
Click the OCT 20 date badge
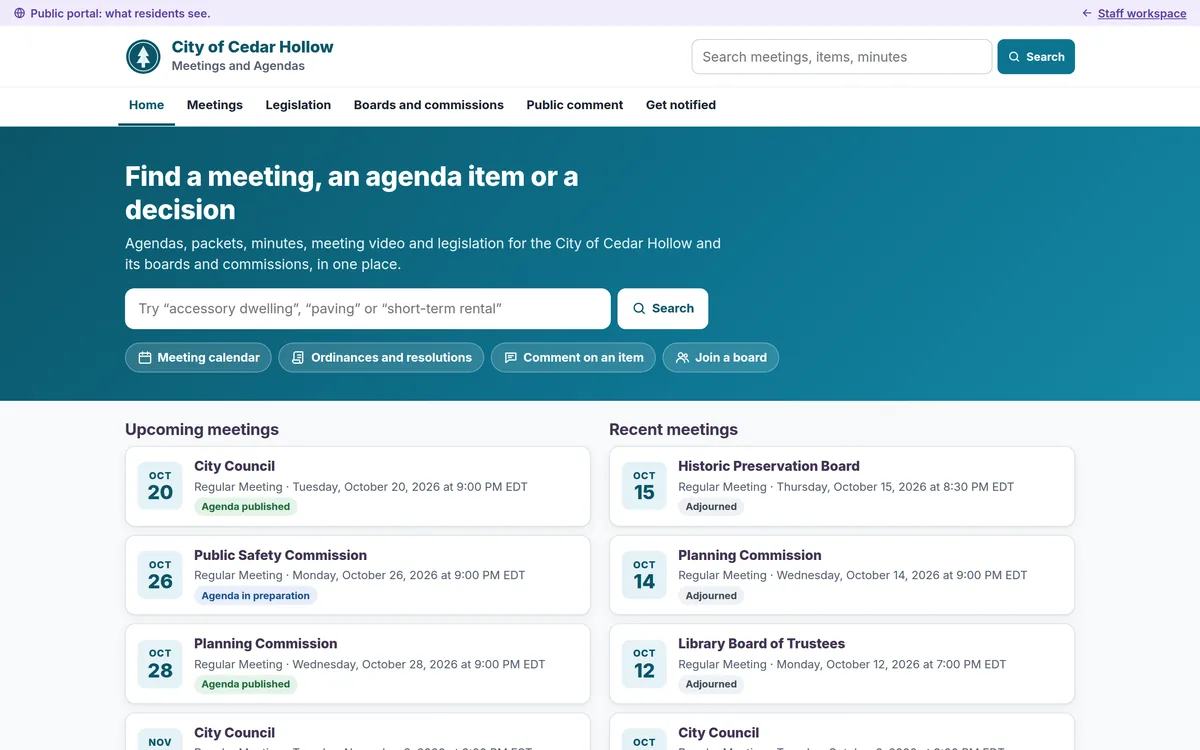tap(160, 486)
